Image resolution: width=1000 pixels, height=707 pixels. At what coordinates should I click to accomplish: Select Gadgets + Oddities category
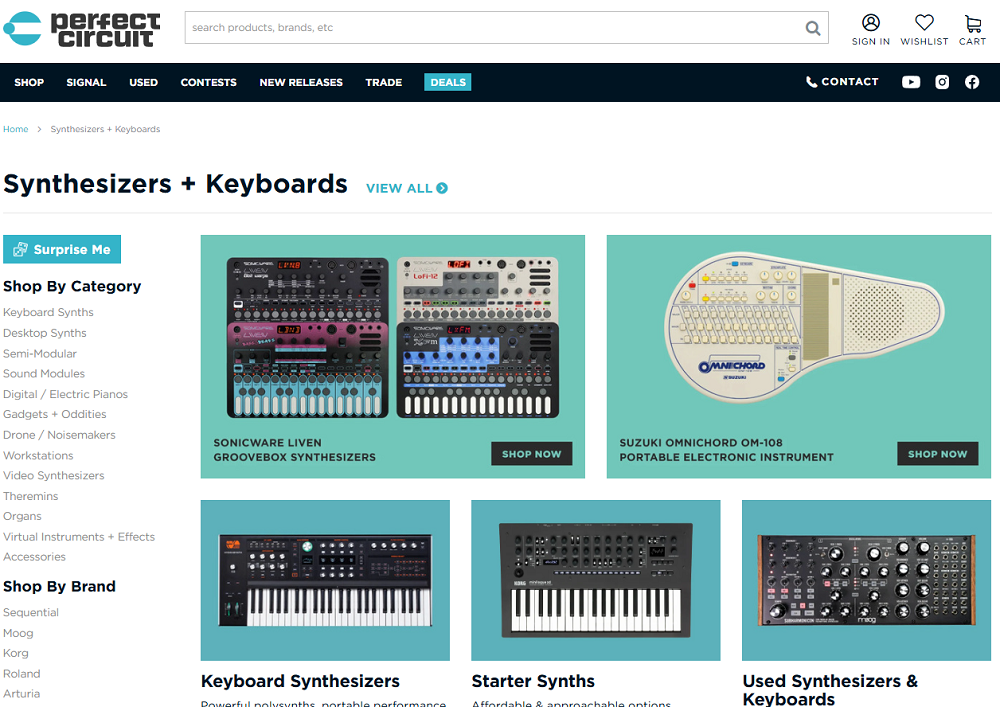pyautogui.click(x=55, y=414)
